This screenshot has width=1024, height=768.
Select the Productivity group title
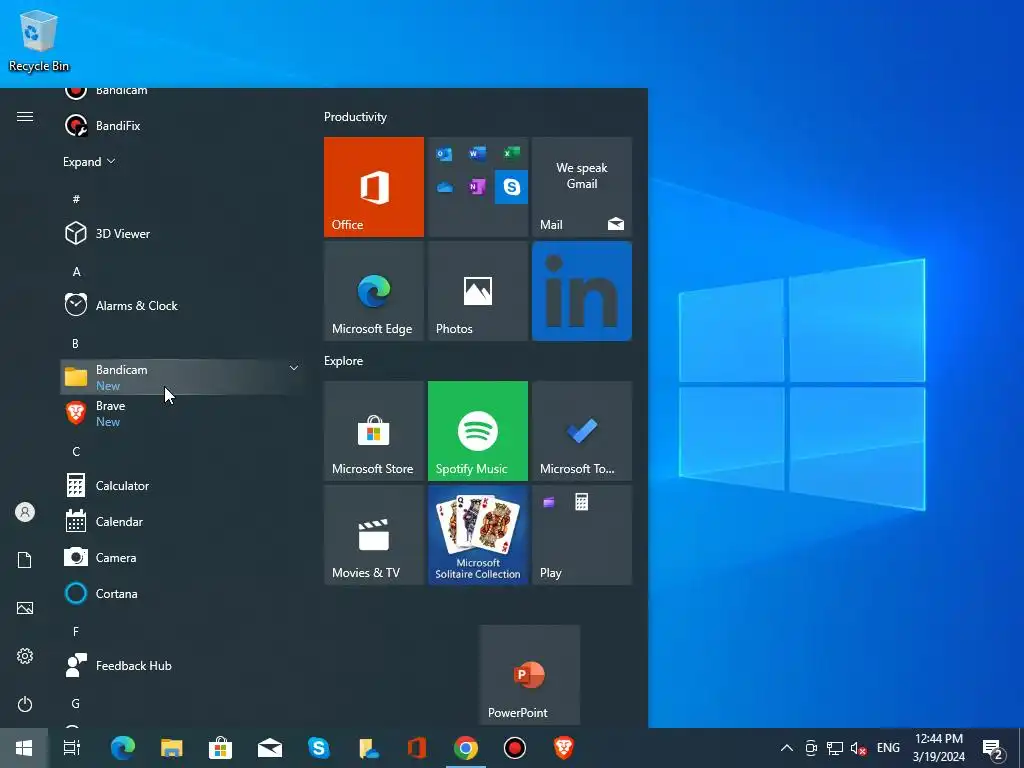pos(355,117)
